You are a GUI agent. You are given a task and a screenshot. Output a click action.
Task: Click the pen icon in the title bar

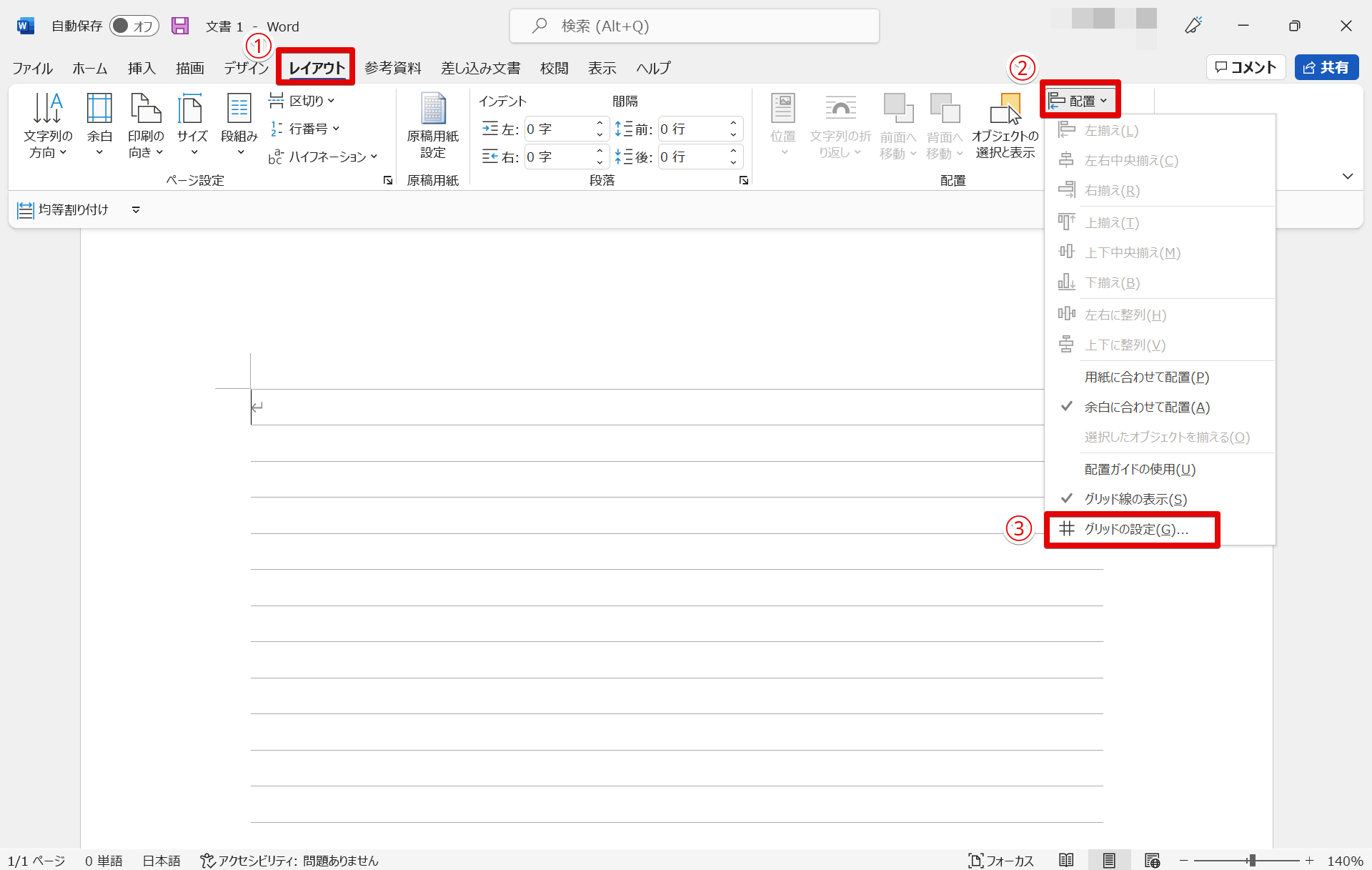[1193, 26]
